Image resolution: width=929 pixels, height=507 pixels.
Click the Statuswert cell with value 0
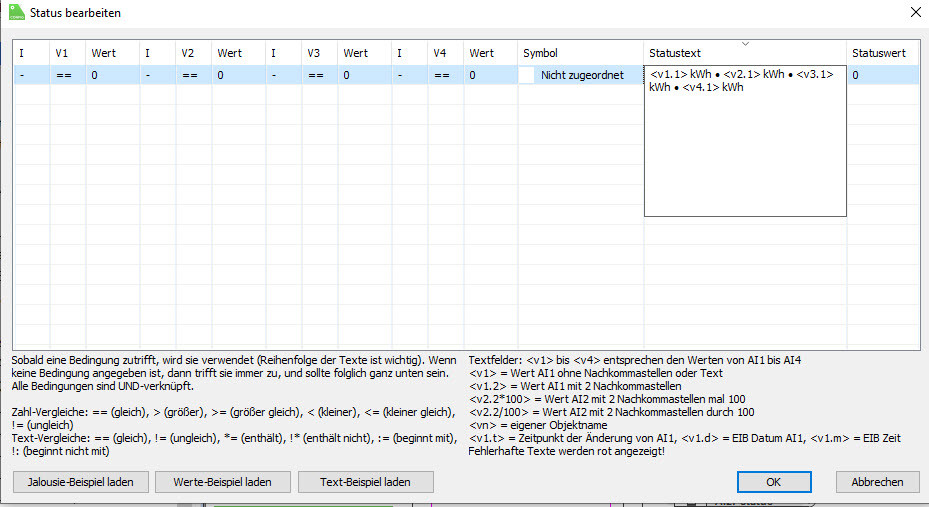click(x=883, y=75)
